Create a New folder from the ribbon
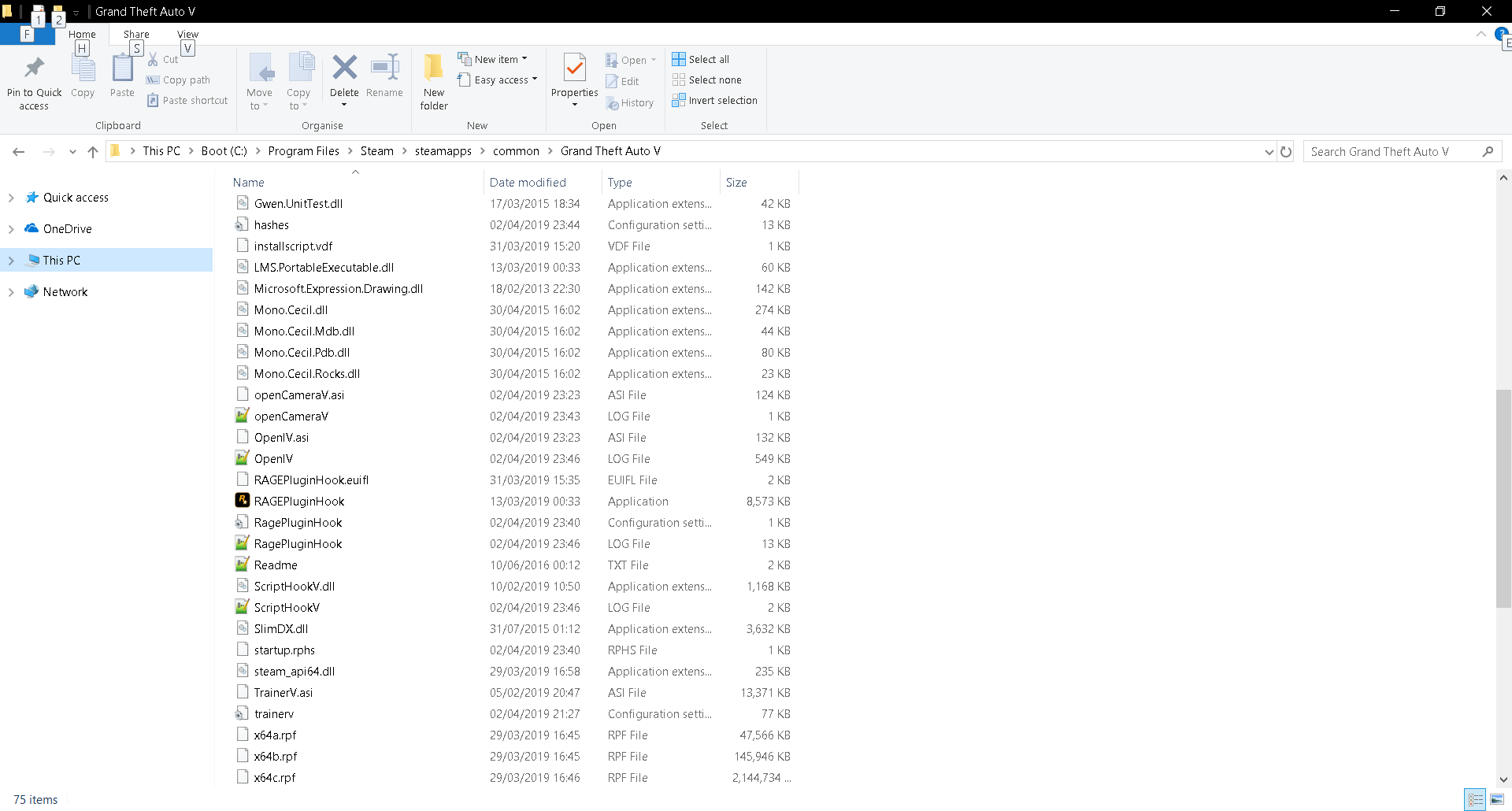Viewport: 1512px width, 811px height. tap(433, 80)
